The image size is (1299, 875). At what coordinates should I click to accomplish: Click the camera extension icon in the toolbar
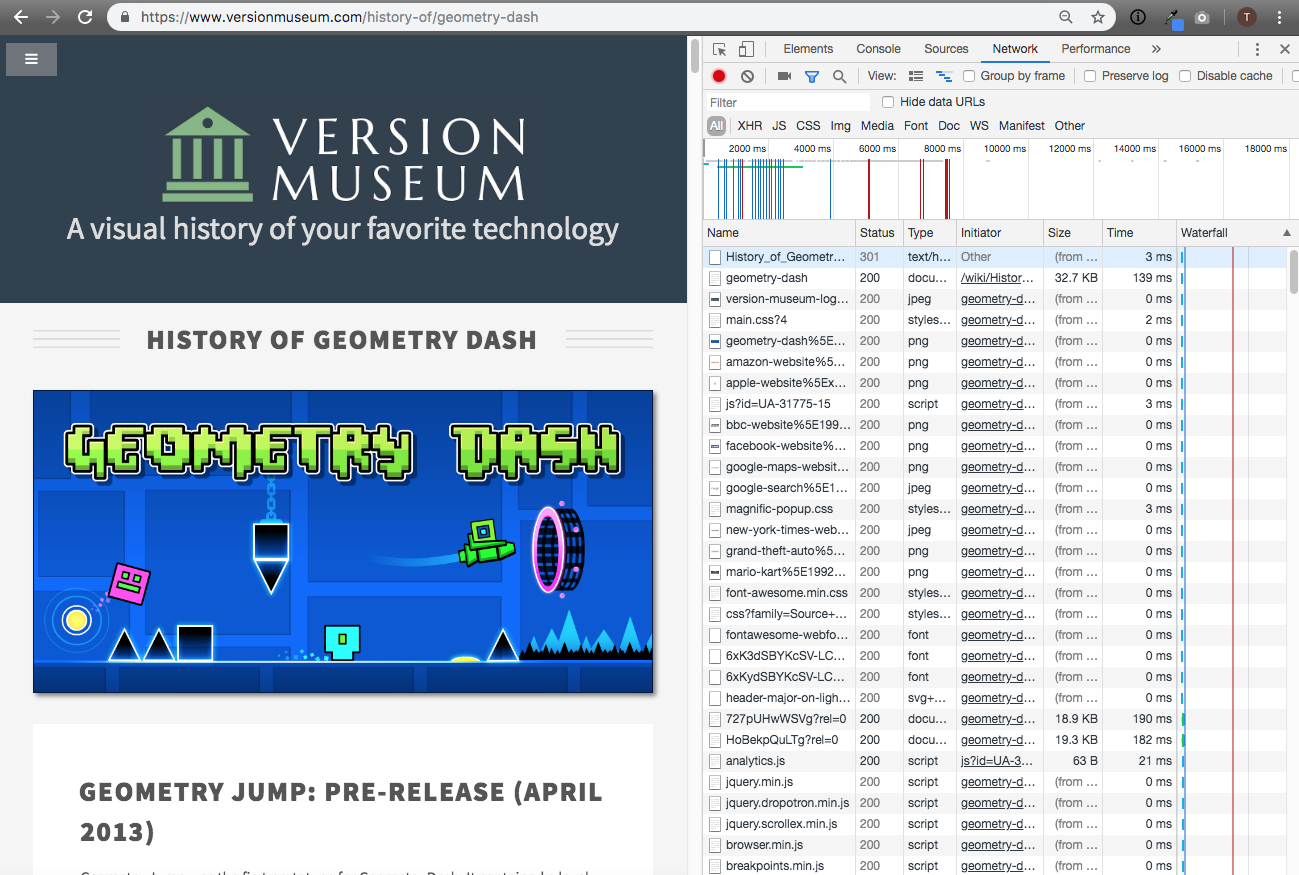(x=1203, y=17)
